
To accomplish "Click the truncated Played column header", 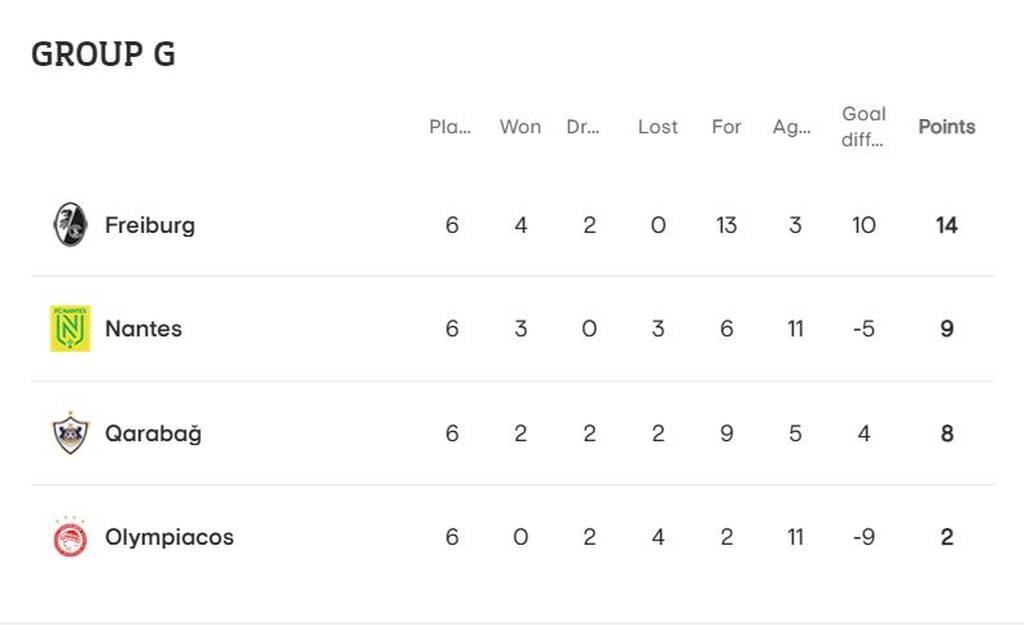I will [450, 127].
